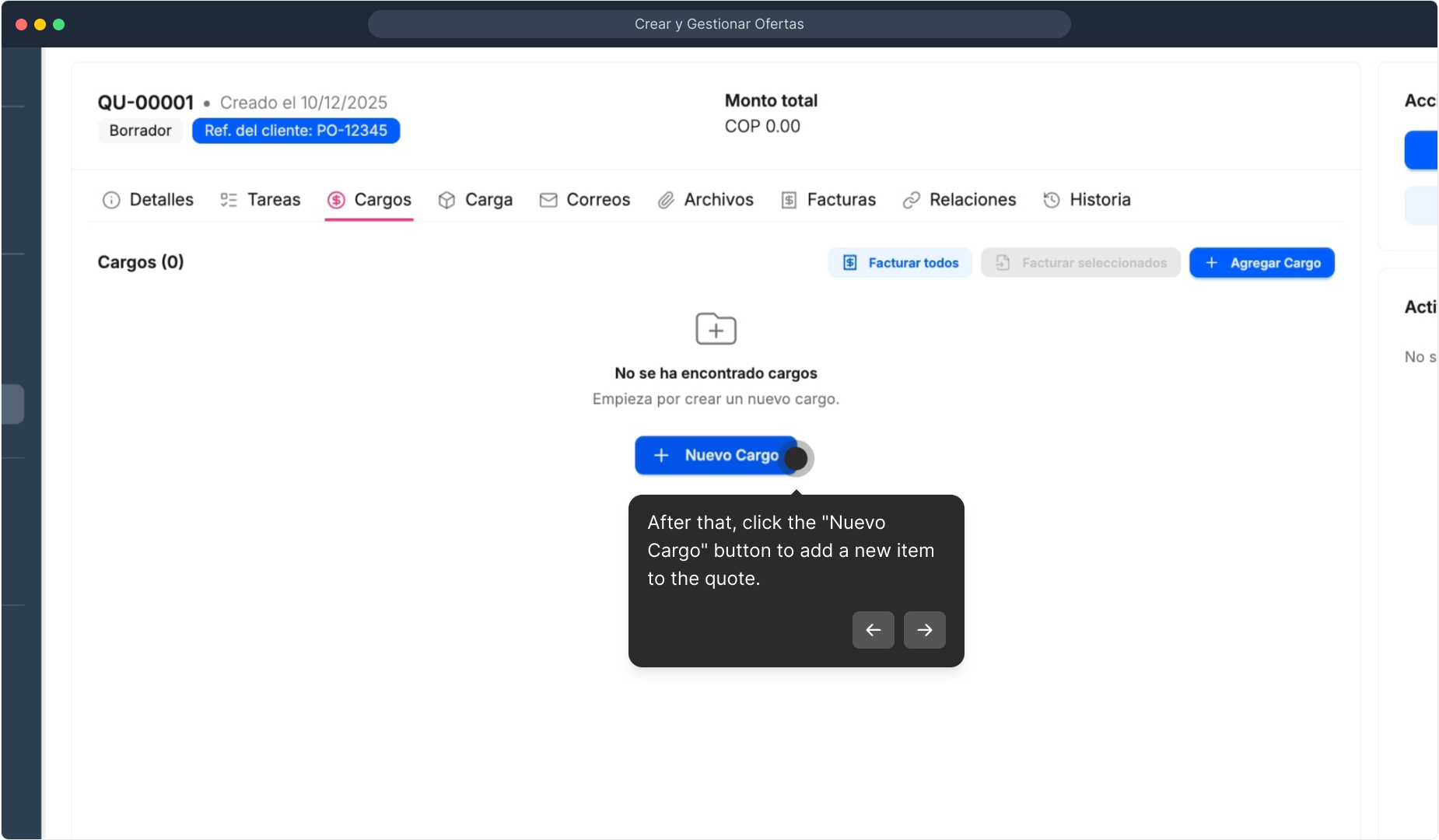Click the Ref. del cliente PO-12345 badge
1439x840 pixels.
(296, 131)
